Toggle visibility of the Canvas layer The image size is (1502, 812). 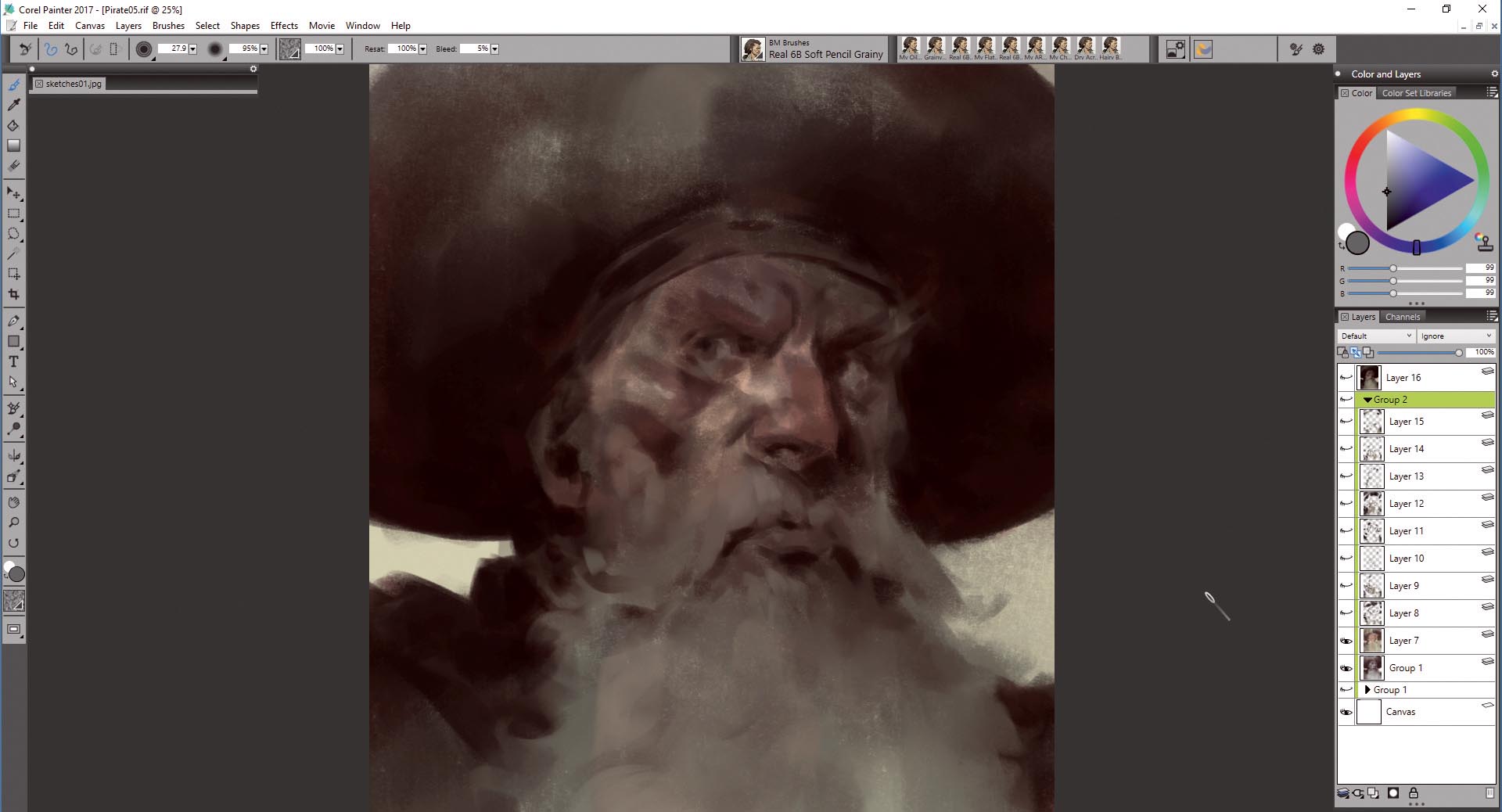point(1346,712)
